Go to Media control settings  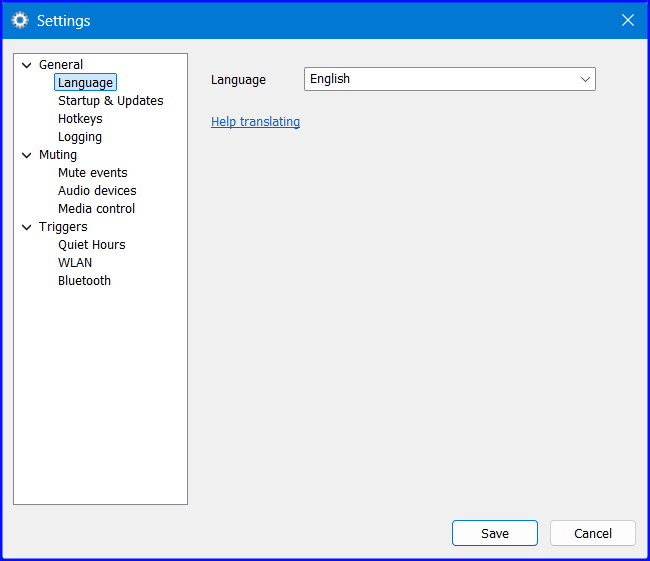coord(96,209)
